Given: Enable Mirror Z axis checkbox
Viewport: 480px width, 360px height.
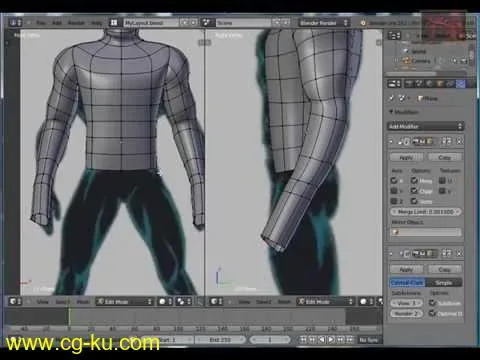Looking at the screenshot, I should coord(394,201).
